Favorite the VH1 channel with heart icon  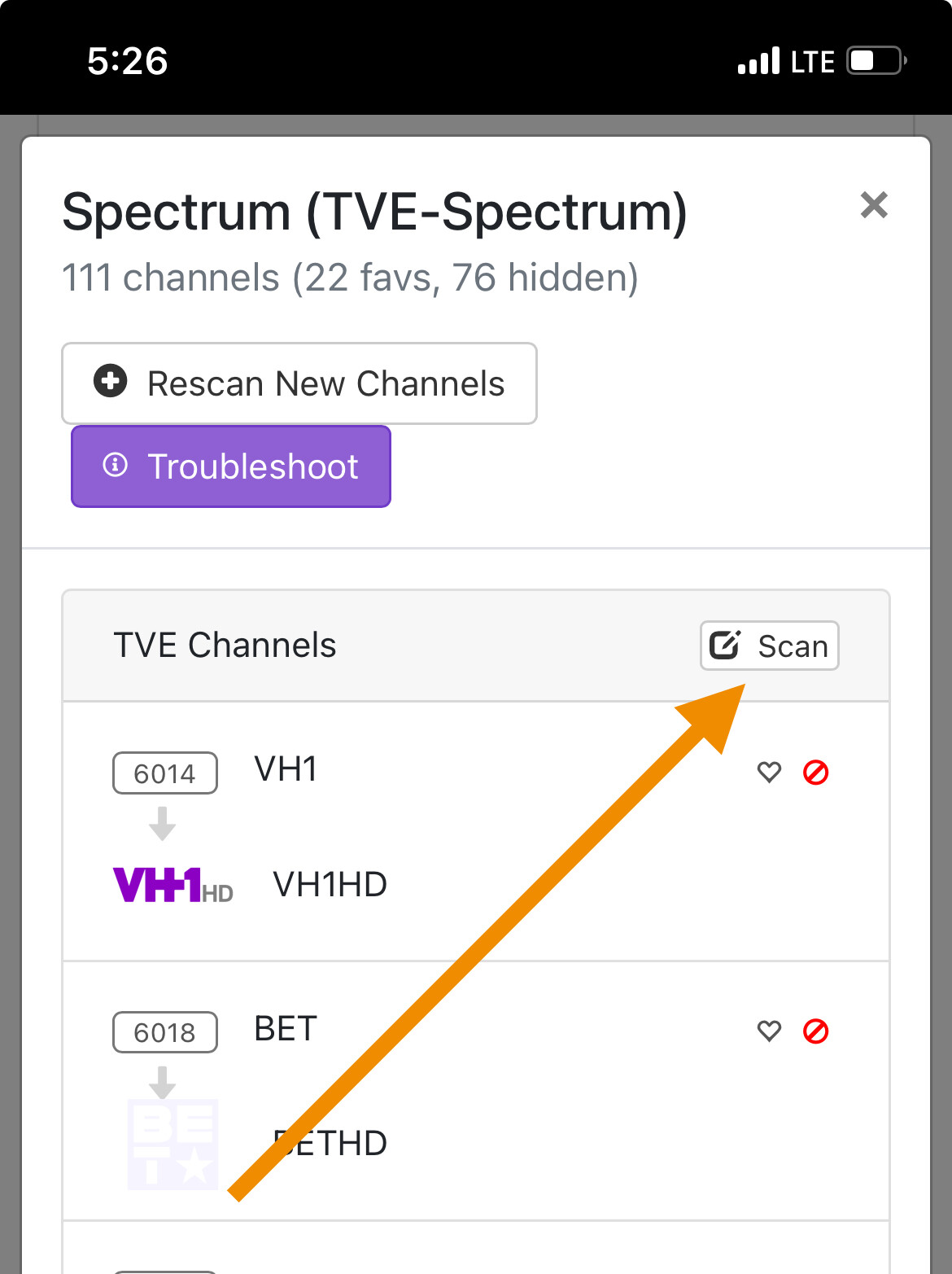769,772
